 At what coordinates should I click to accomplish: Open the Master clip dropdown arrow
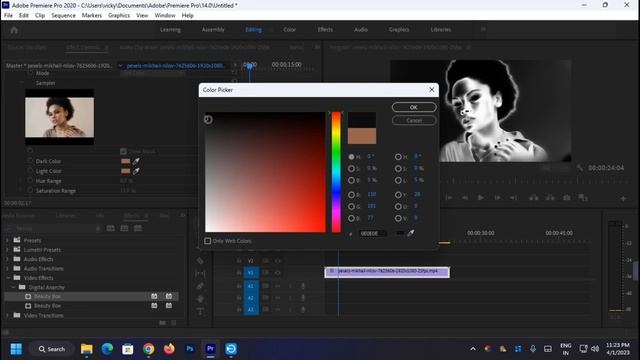click(x=120, y=65)
